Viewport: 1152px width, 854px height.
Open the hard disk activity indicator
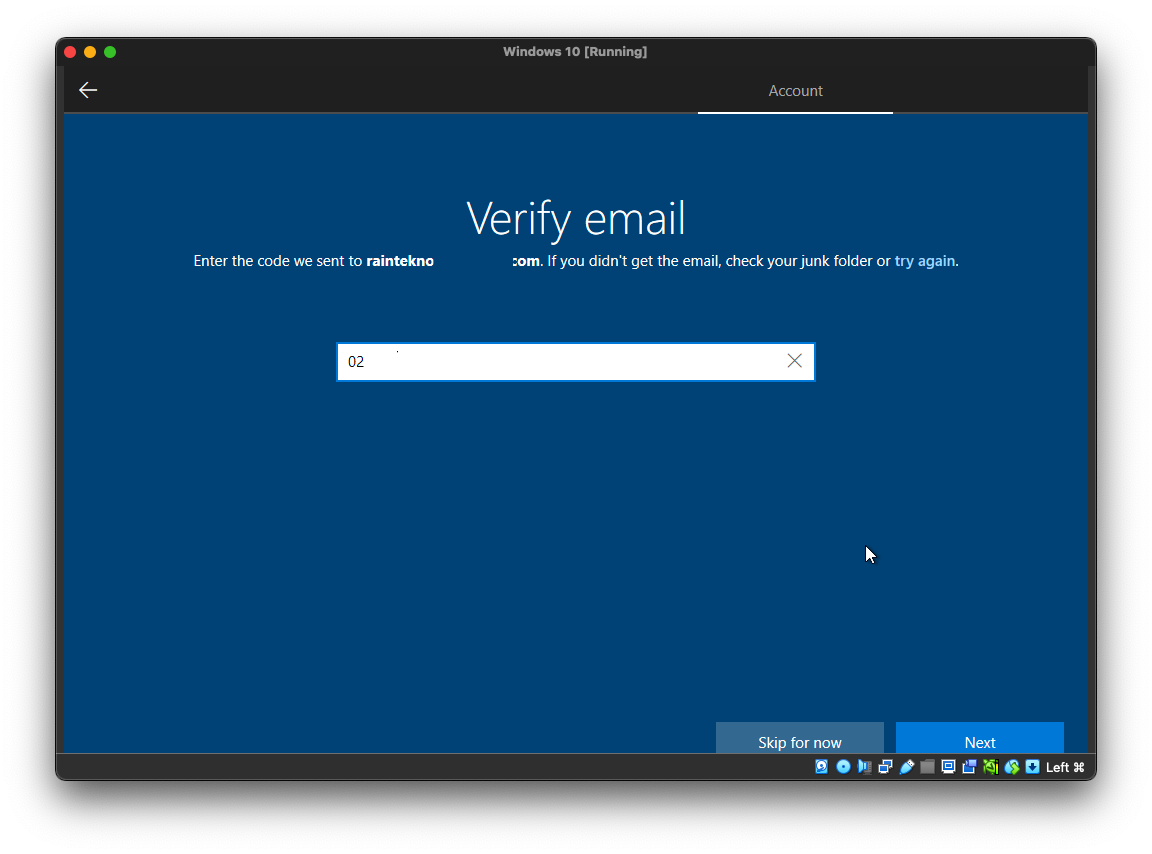(822, 767)
